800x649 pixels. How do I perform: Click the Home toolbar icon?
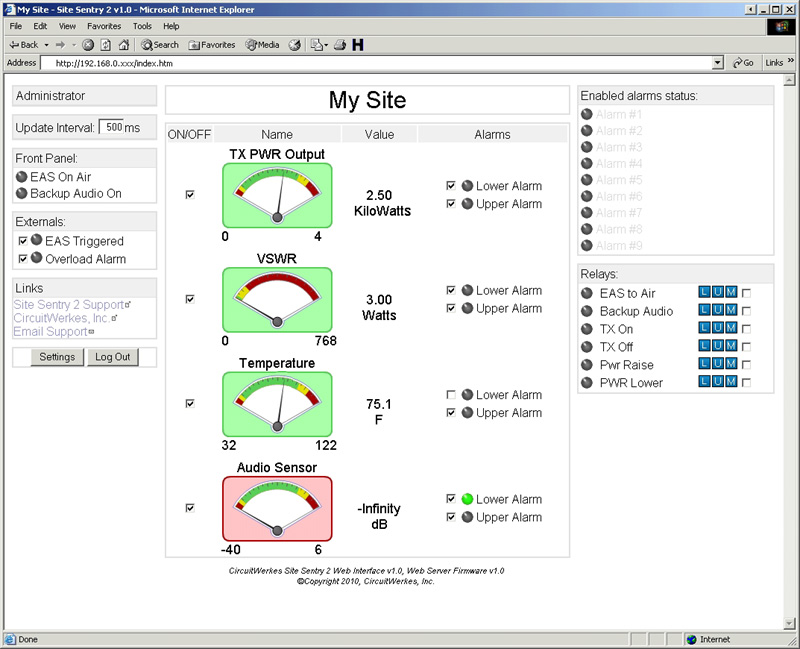[x=122, y=44]
